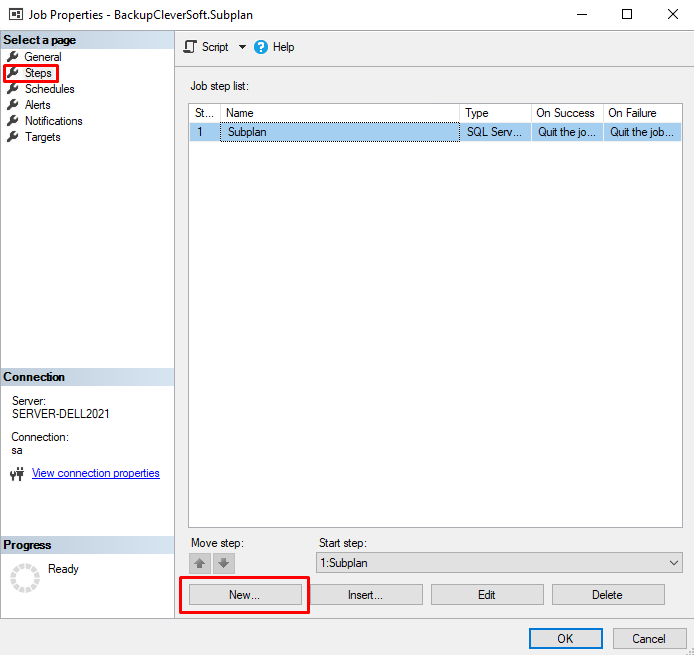Switch to the Schedules page
694x655 pixels.
pyautogui.click(x=49, y=89)
